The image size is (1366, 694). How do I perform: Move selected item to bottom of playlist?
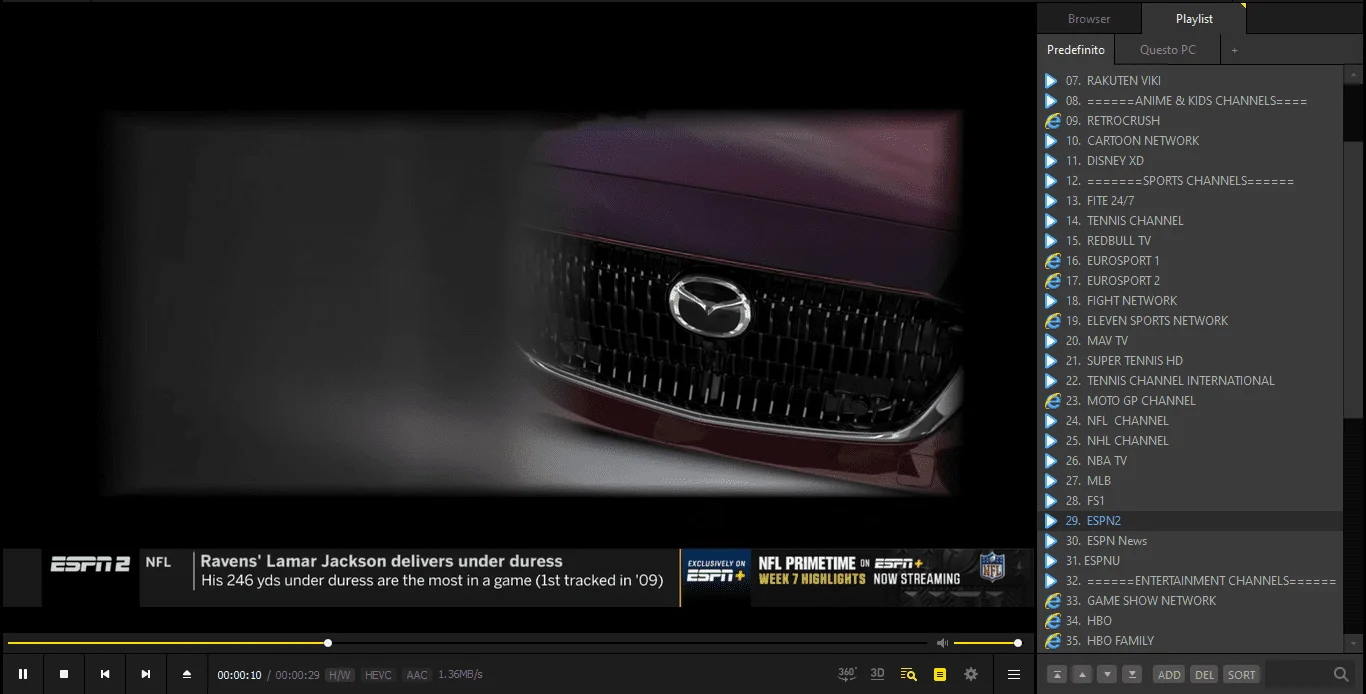point(1131,674)
